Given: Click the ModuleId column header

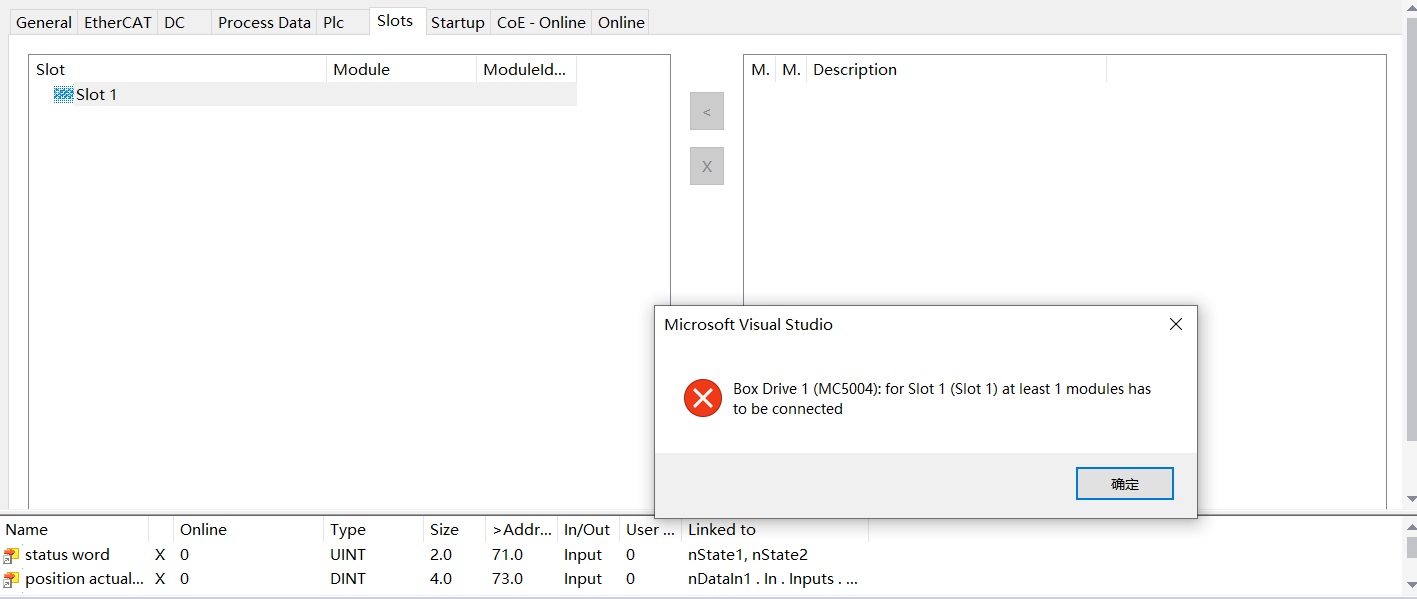Looking at the screenshot, I should [527, 70].
